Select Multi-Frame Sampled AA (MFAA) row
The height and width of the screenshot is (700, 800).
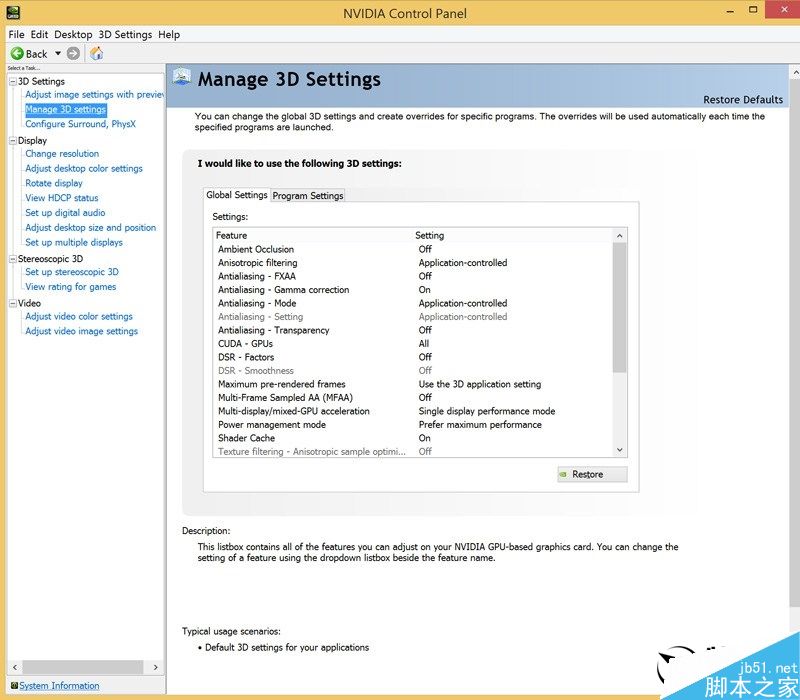pos(413,398)
